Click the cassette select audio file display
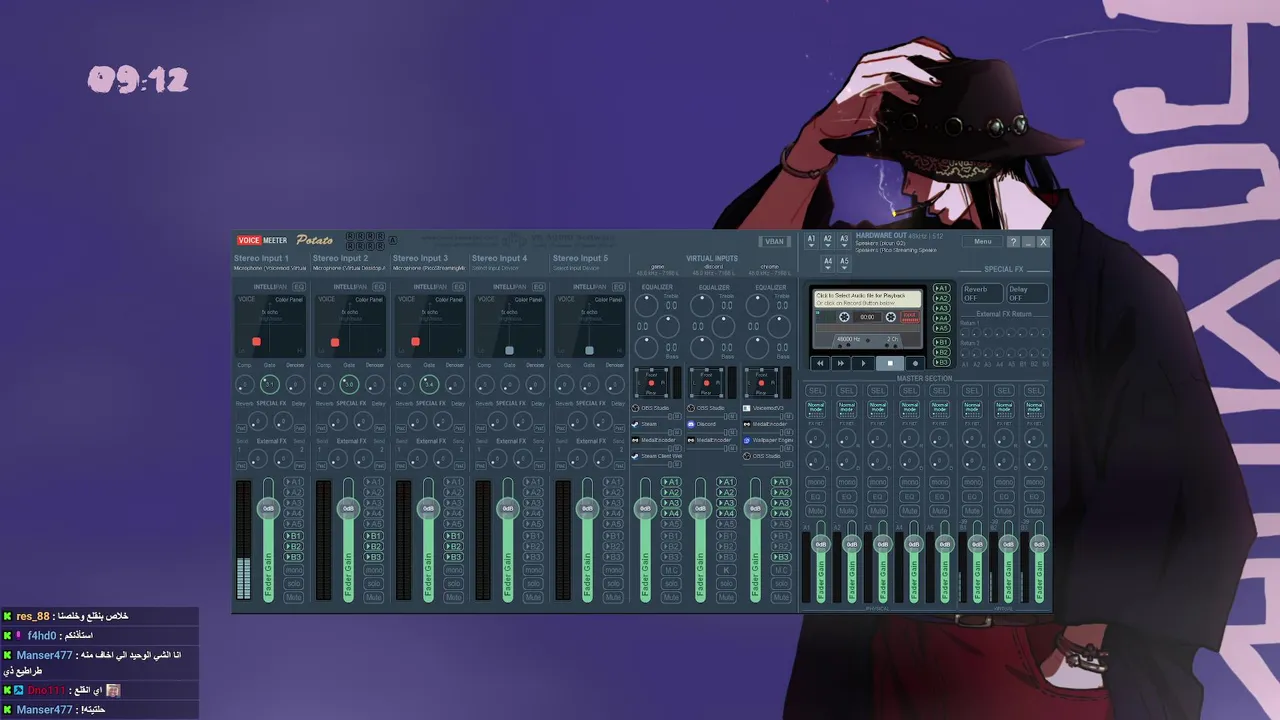The width and height of the screenshot is (1280, 720). click(867, 299)
